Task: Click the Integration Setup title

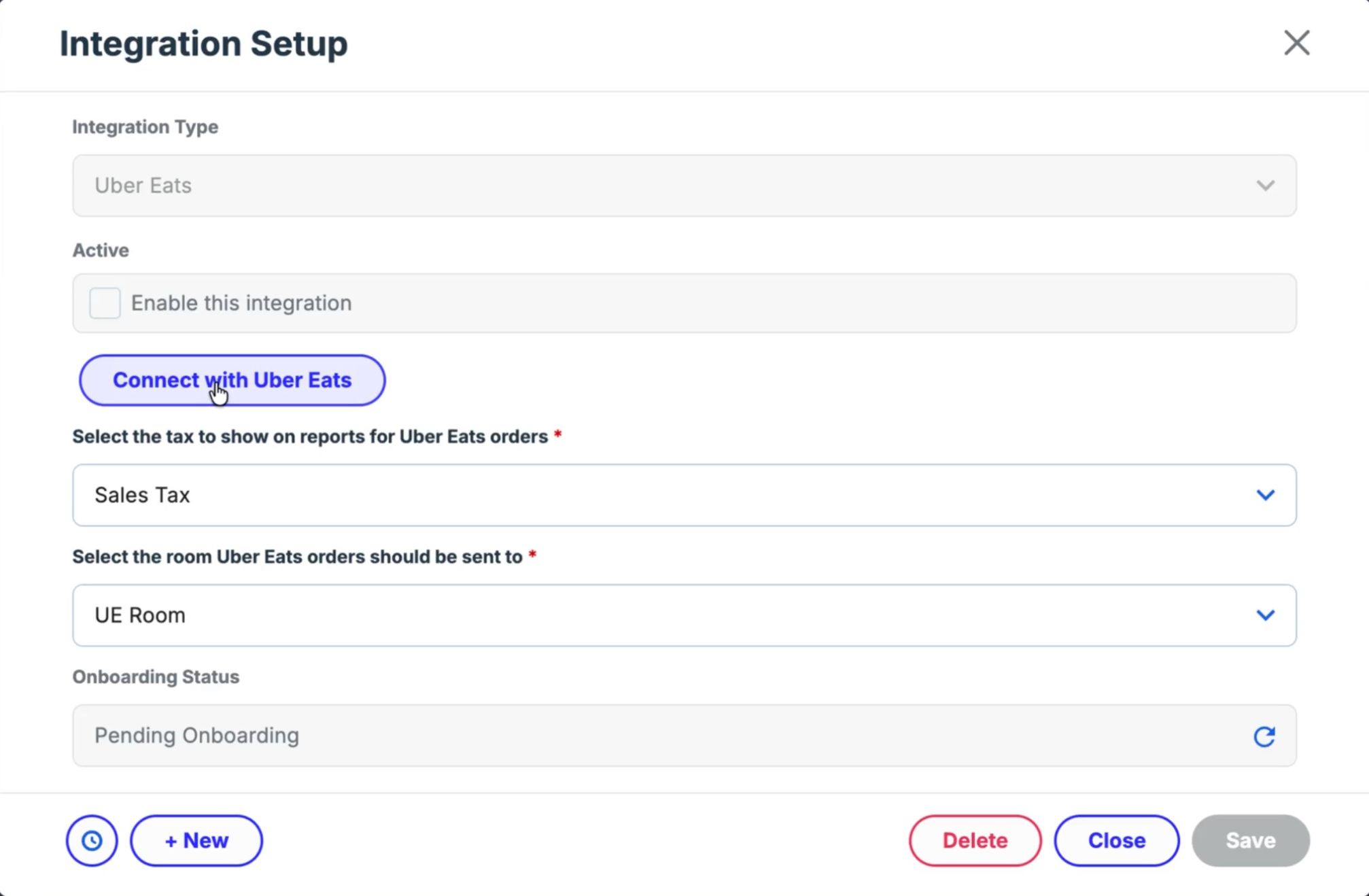Action: [x=203, y=44]
